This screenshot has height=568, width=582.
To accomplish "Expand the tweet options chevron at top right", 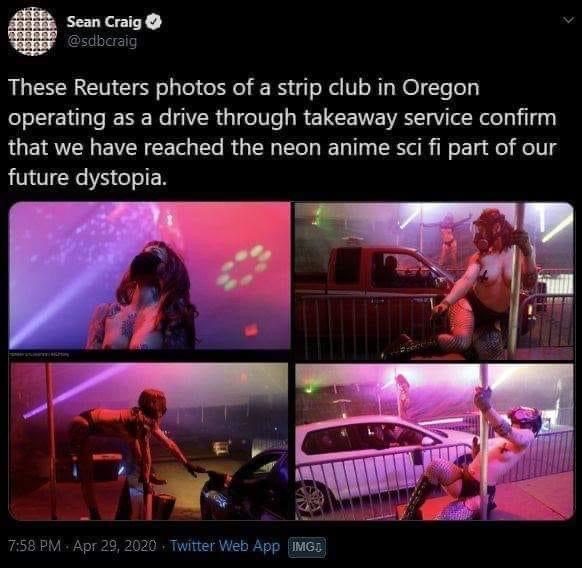I will 568,20.
